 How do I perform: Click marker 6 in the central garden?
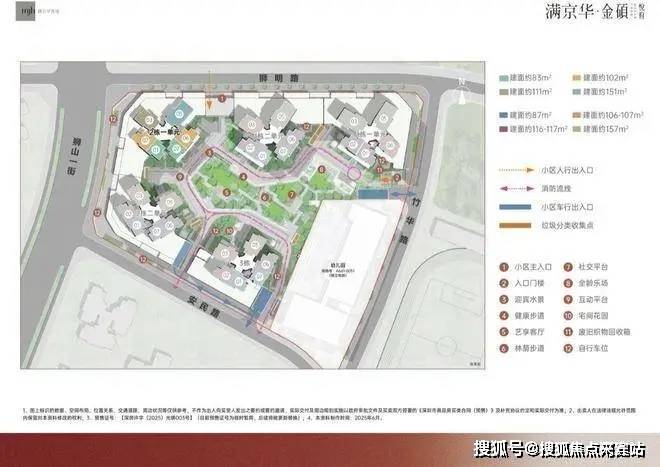[x=265, y=197]
